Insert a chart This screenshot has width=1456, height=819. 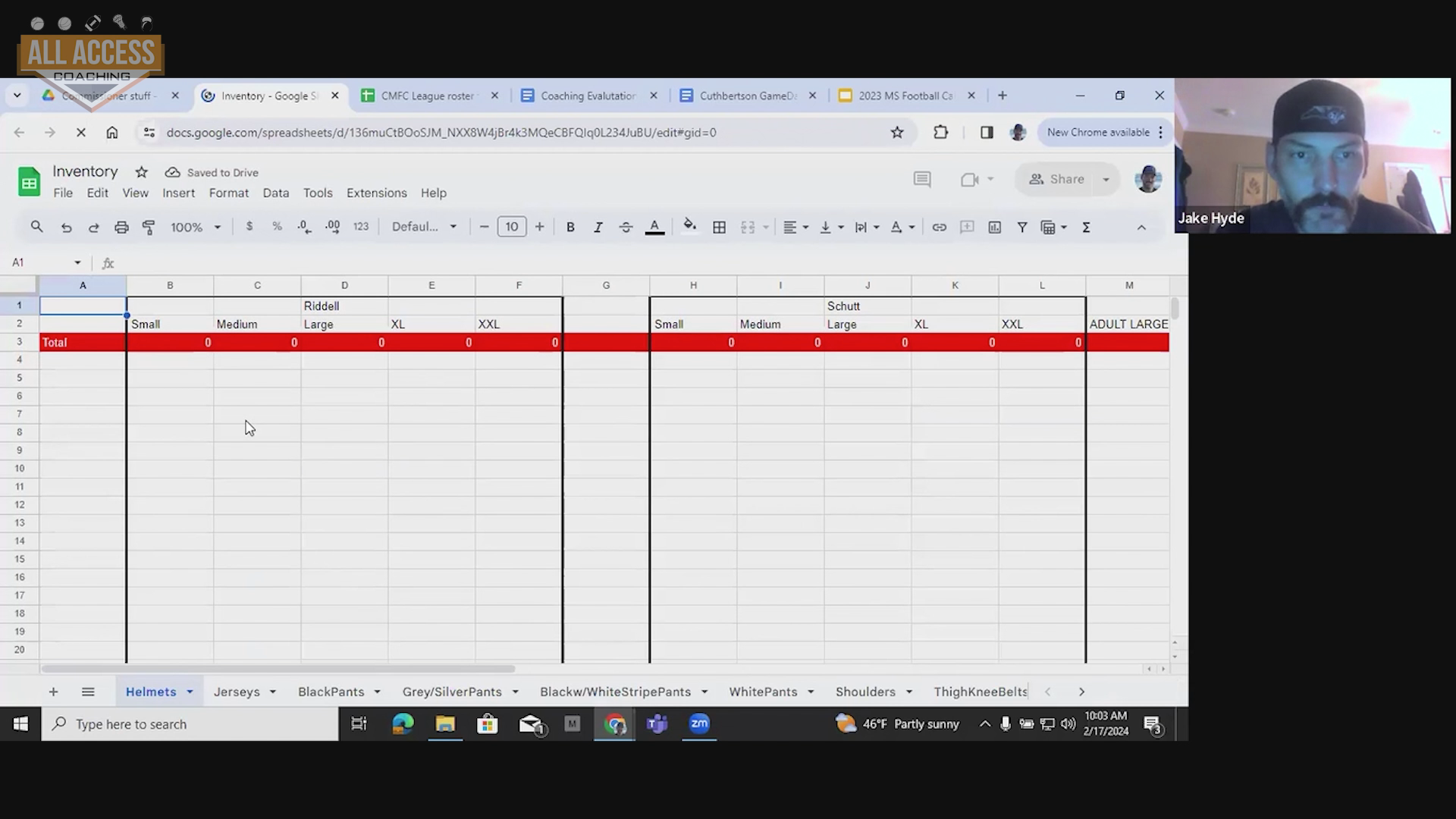click(x=994, y=227)
